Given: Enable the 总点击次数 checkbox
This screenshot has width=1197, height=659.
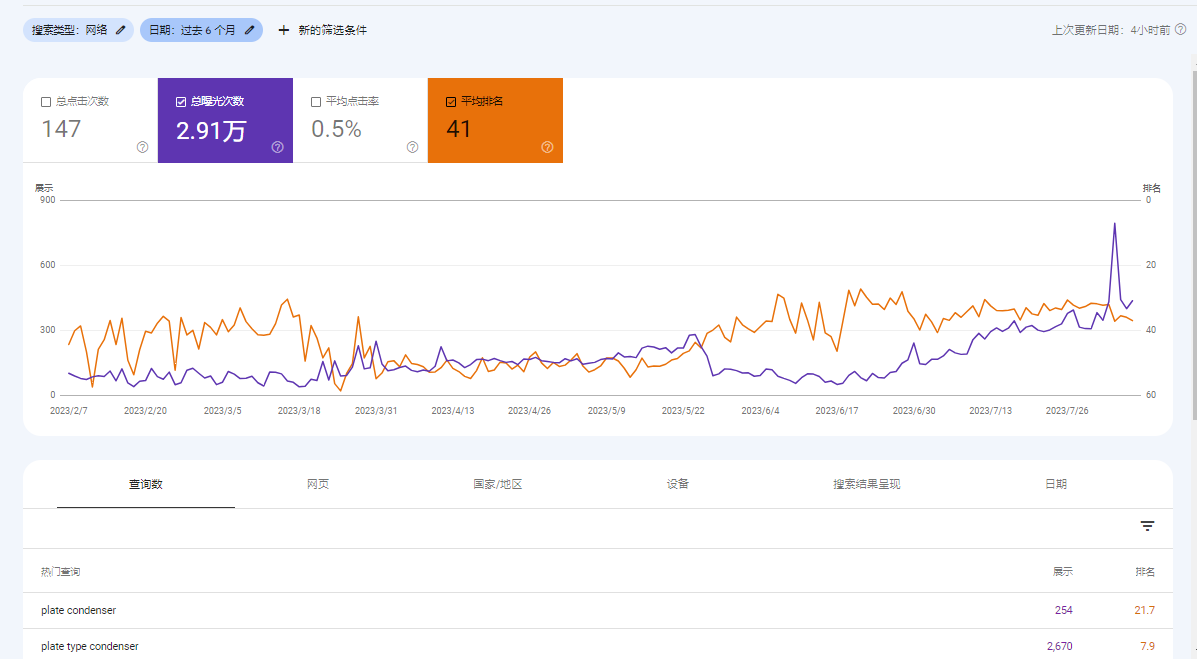Looking at the screenshot, I should click(x=46, y=102).
